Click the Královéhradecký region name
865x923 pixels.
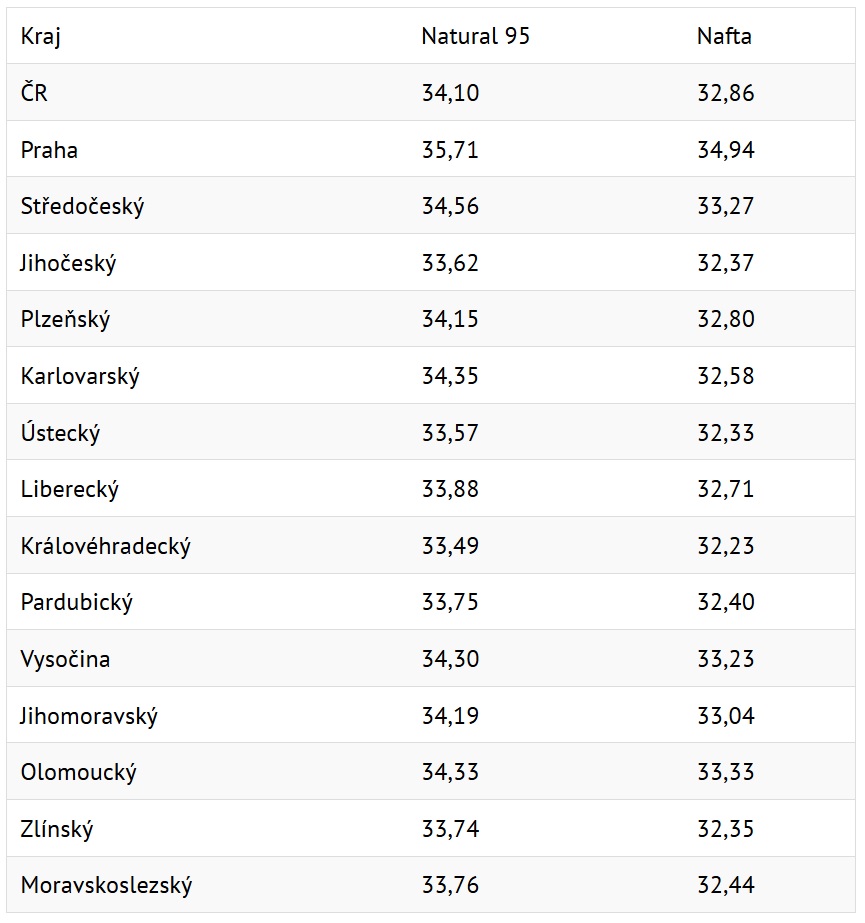(x=106, y=546)
